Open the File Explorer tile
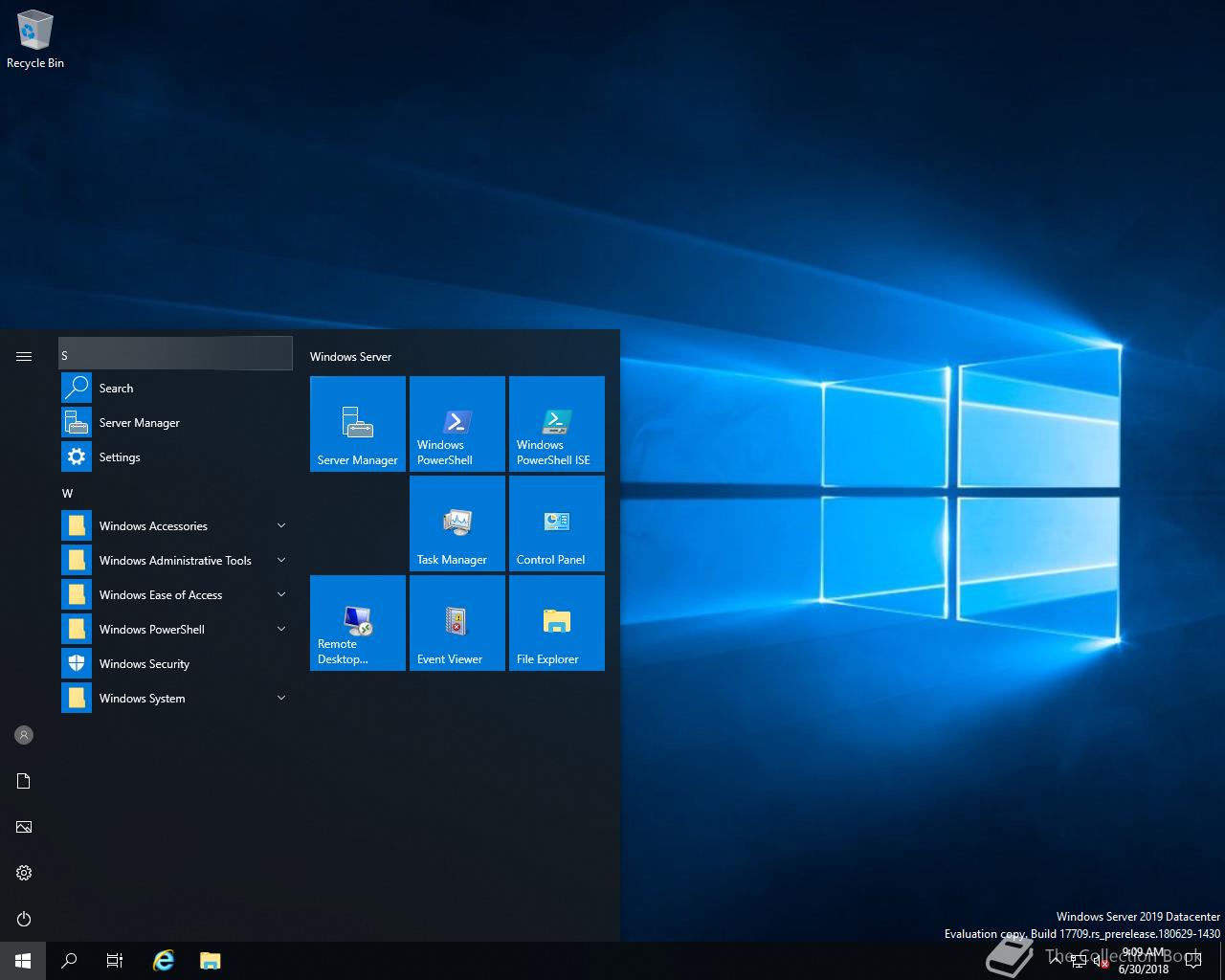The image size is (1225, 980). 557,623
